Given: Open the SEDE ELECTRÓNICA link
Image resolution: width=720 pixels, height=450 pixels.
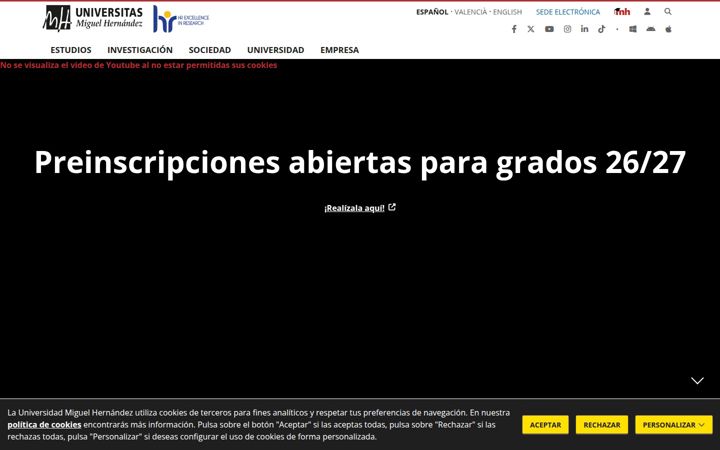Looking at the screenshot, I should 568,12.
